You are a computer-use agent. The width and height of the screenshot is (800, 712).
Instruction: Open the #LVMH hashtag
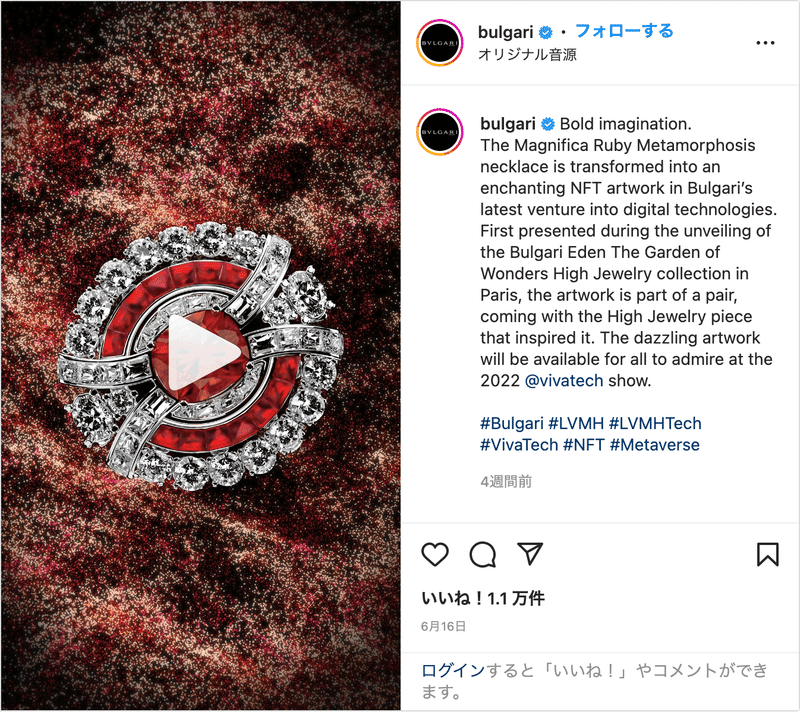click(x=576, y=423)
